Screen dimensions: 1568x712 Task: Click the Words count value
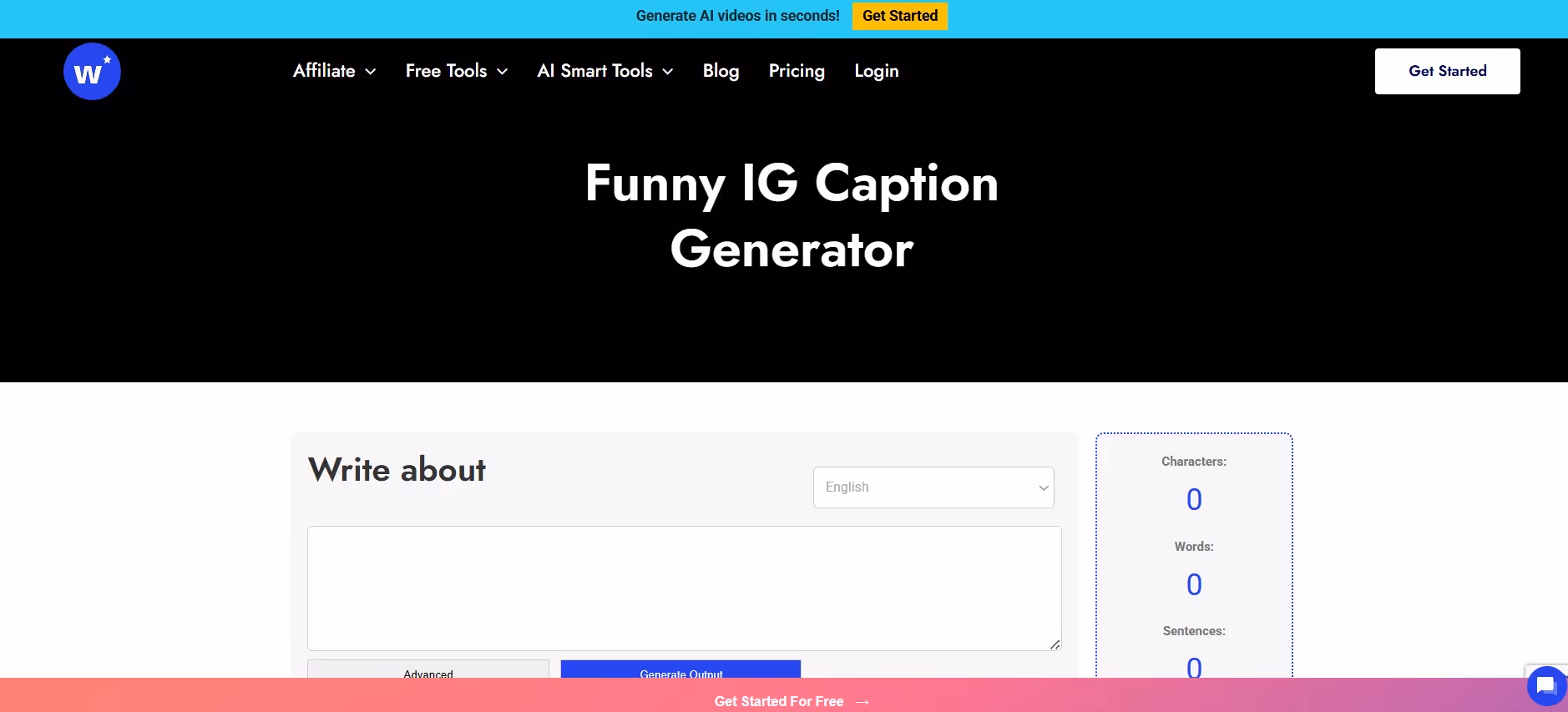tap(1194, 584)
